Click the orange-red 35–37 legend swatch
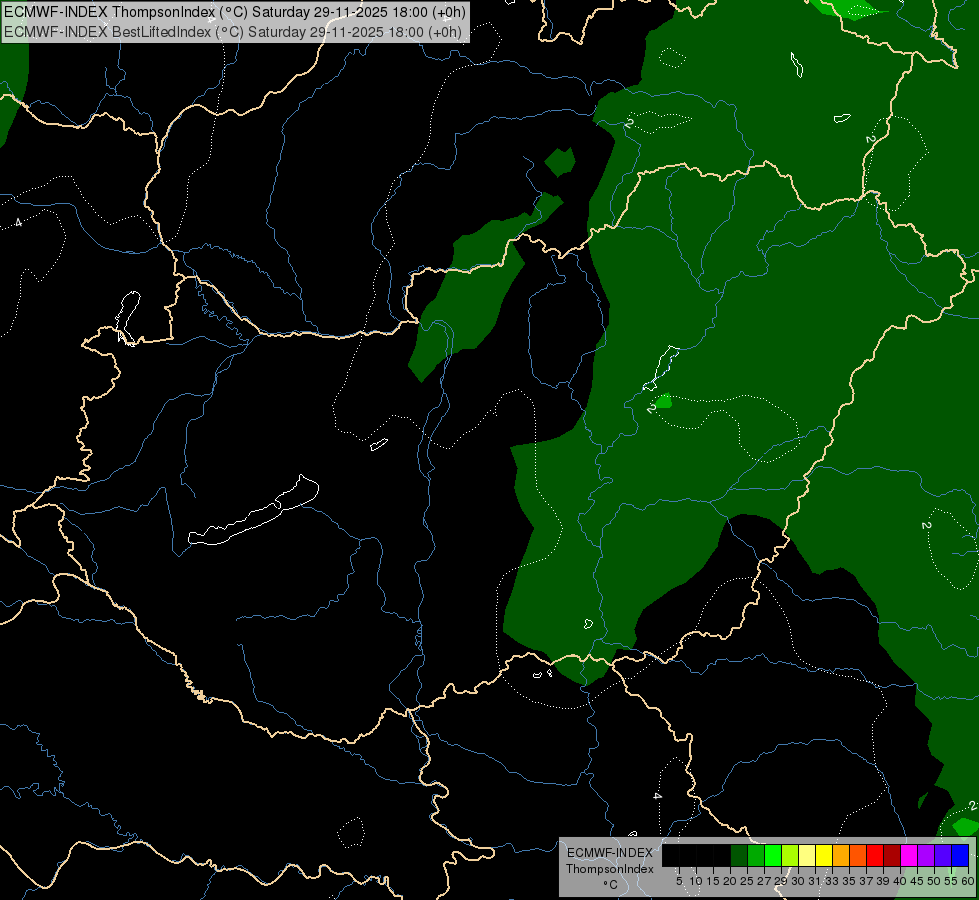This screenshot has width=979, height=900. 858,855
